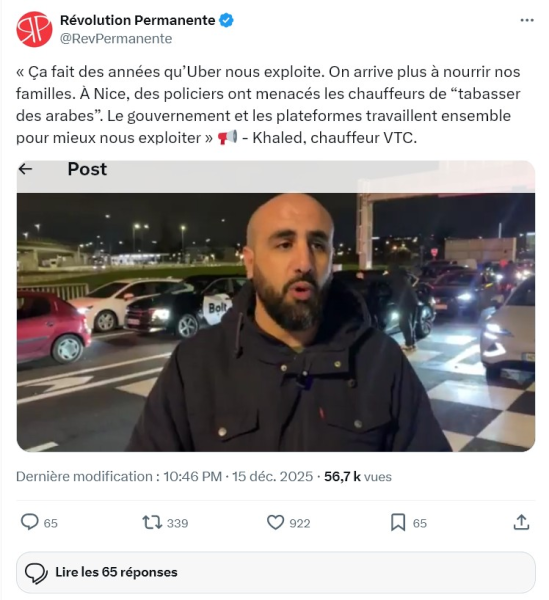Click the 10:46 PM timestamp
The image size is (549, 600).
tap(192, 476)
